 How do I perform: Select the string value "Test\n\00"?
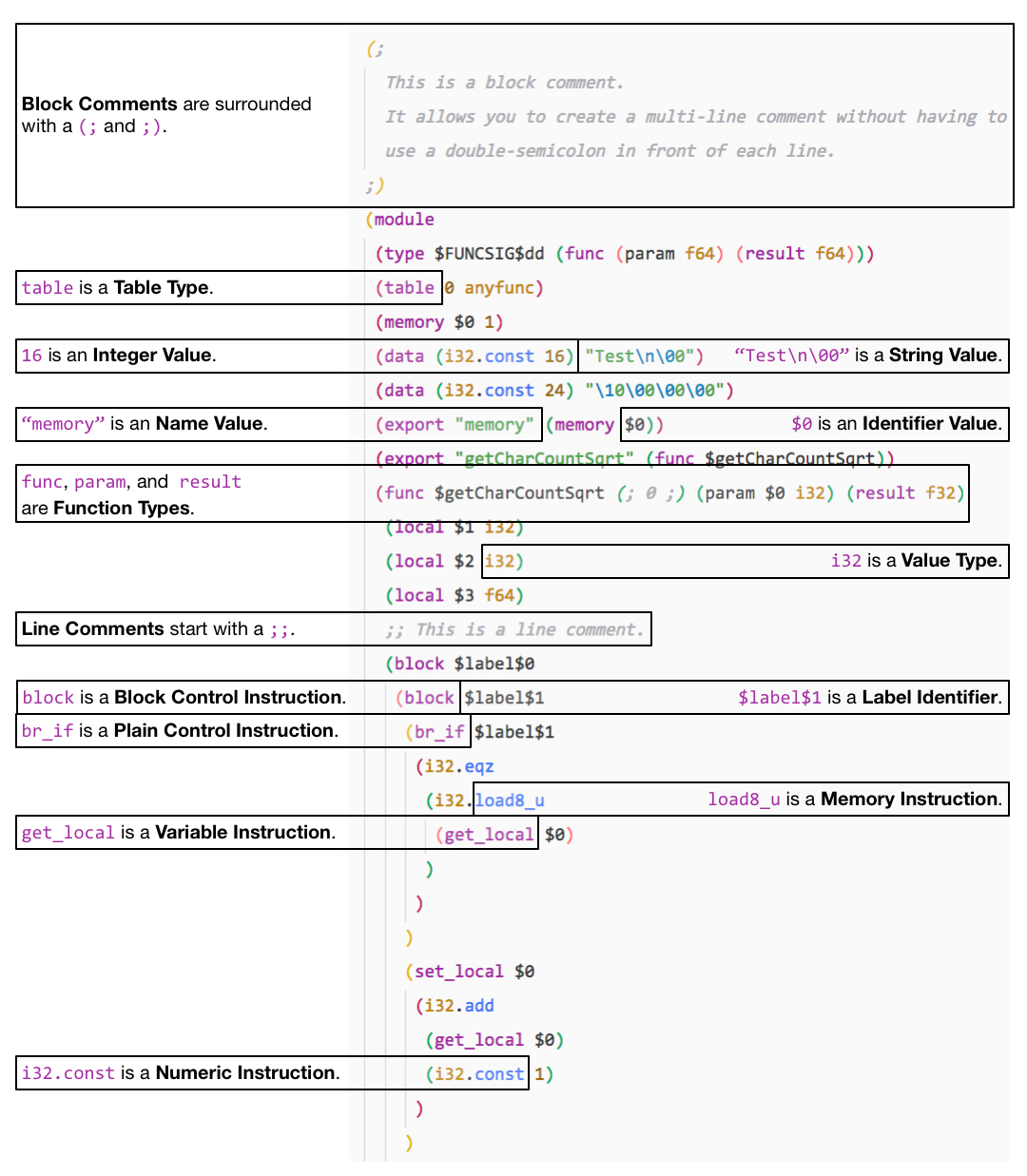click(x=642, y=356)
